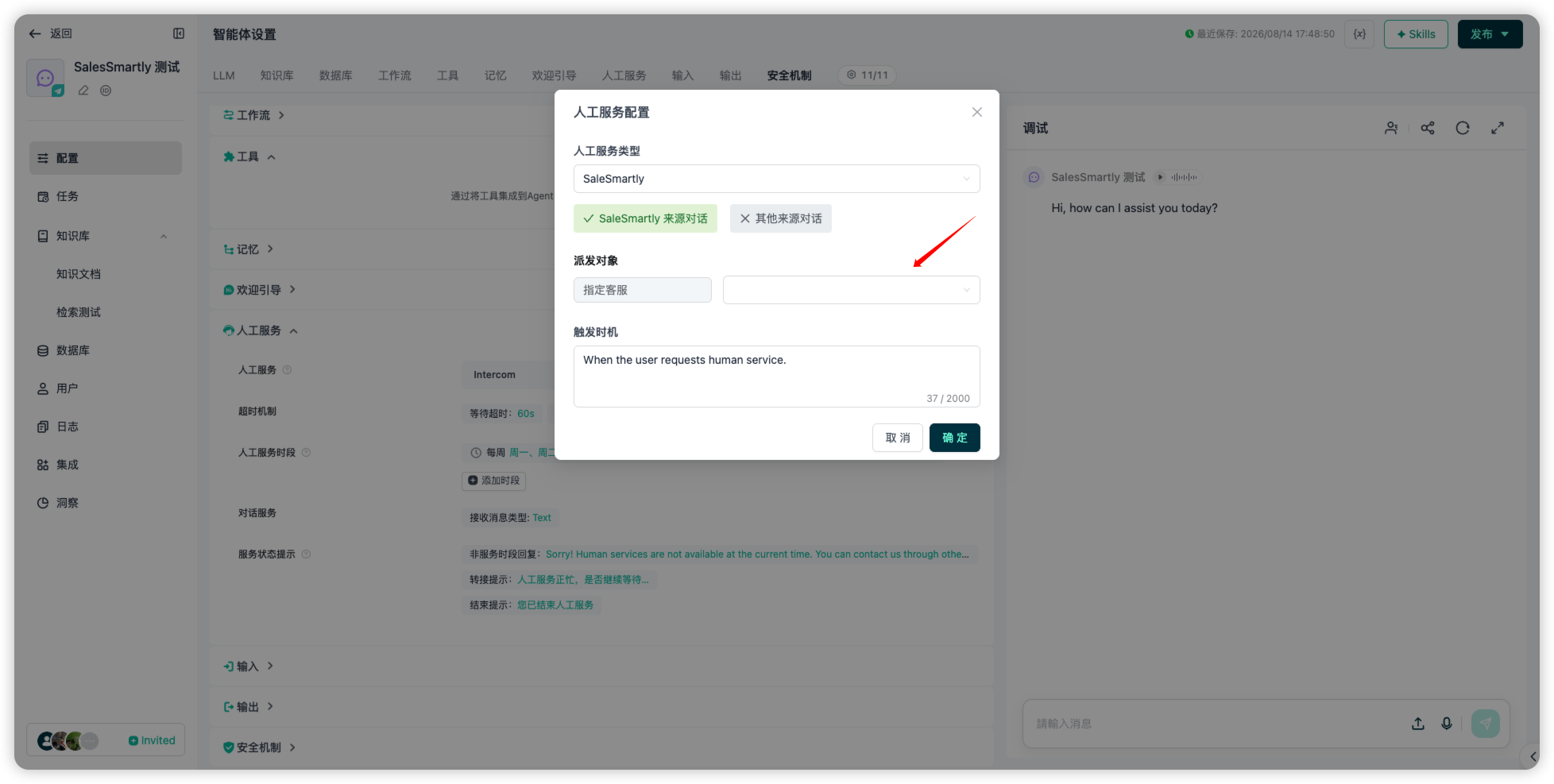Click the 11/11 counter badge
Viewport: 1554px width, 784px height.
point(868,75)
